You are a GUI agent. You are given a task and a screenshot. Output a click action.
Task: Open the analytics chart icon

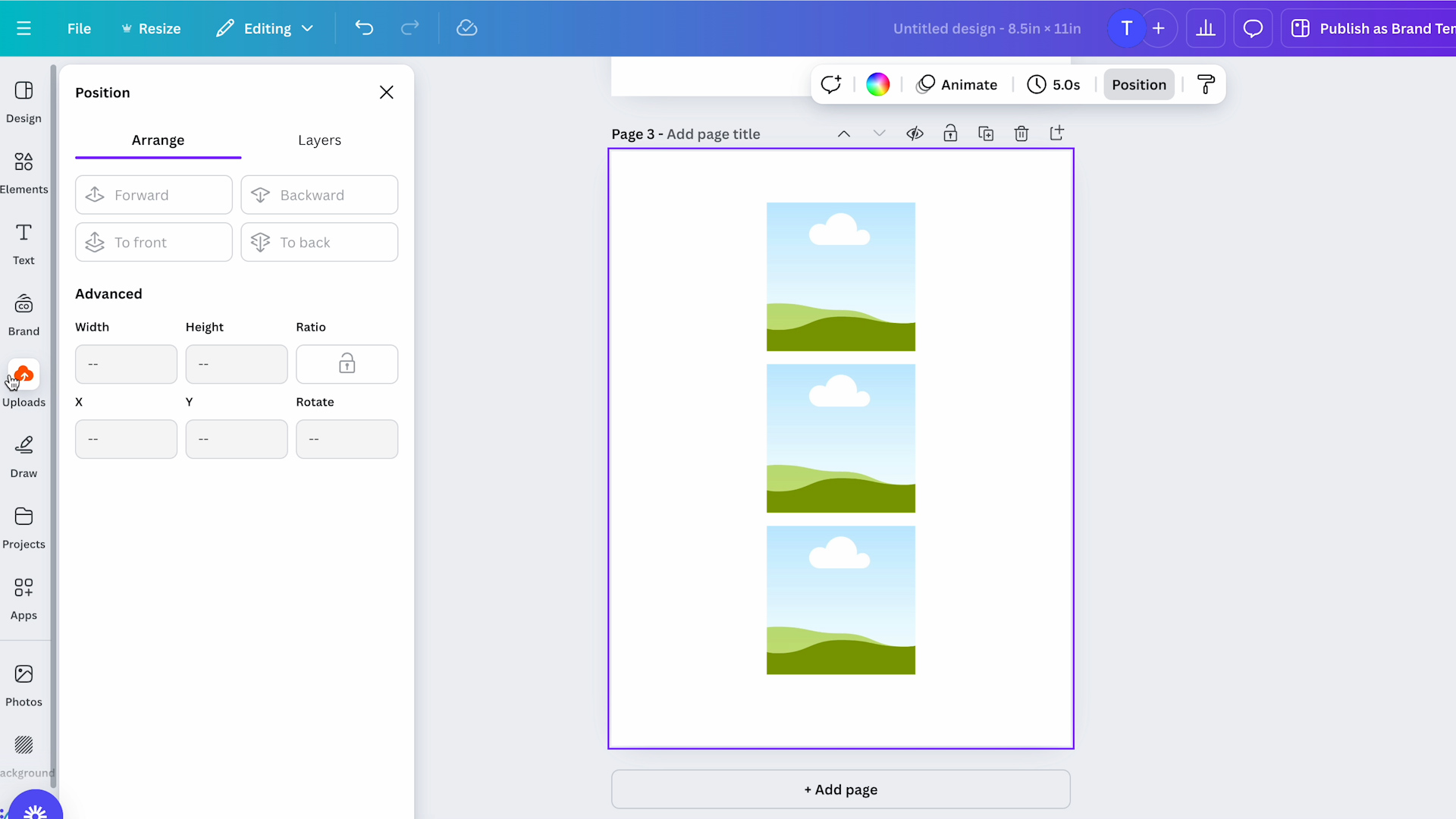tap(1206, 28)
